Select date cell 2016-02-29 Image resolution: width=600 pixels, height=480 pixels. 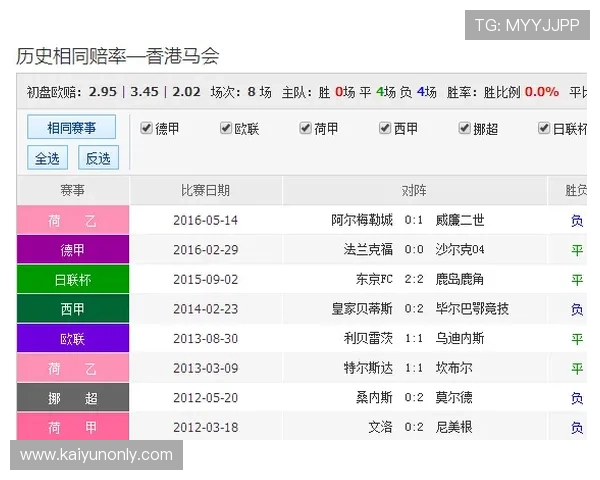coord(205,250)
